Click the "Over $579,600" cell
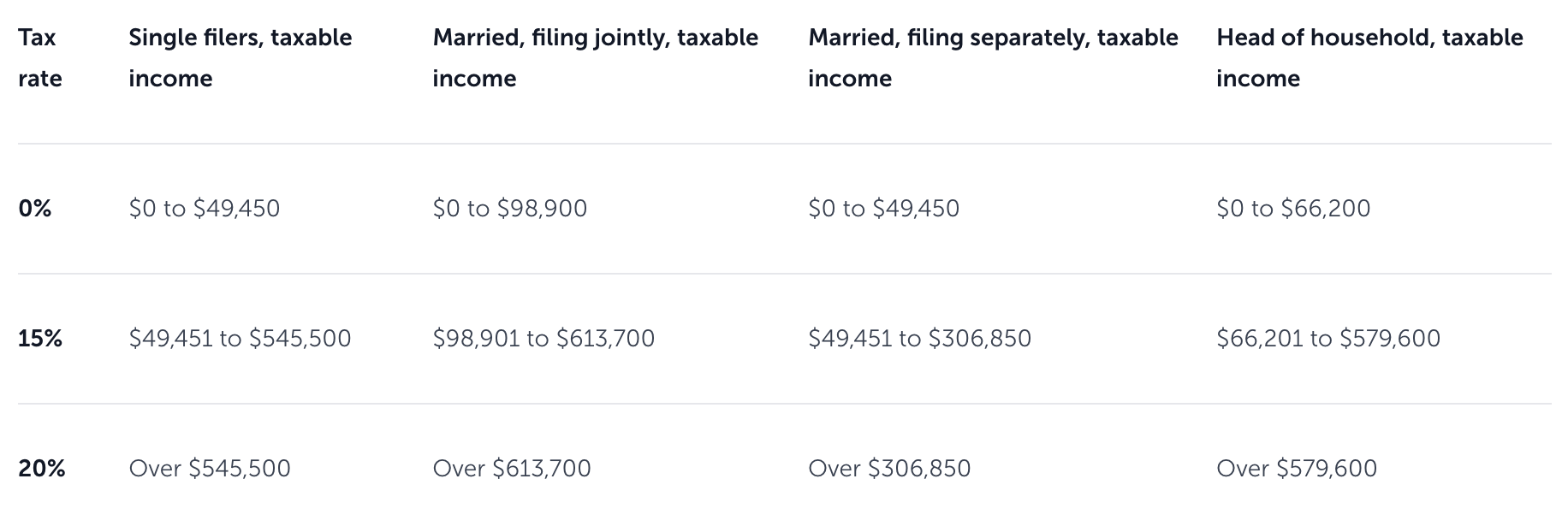This screenshot has height=532, width=1568. [1297, 469]
